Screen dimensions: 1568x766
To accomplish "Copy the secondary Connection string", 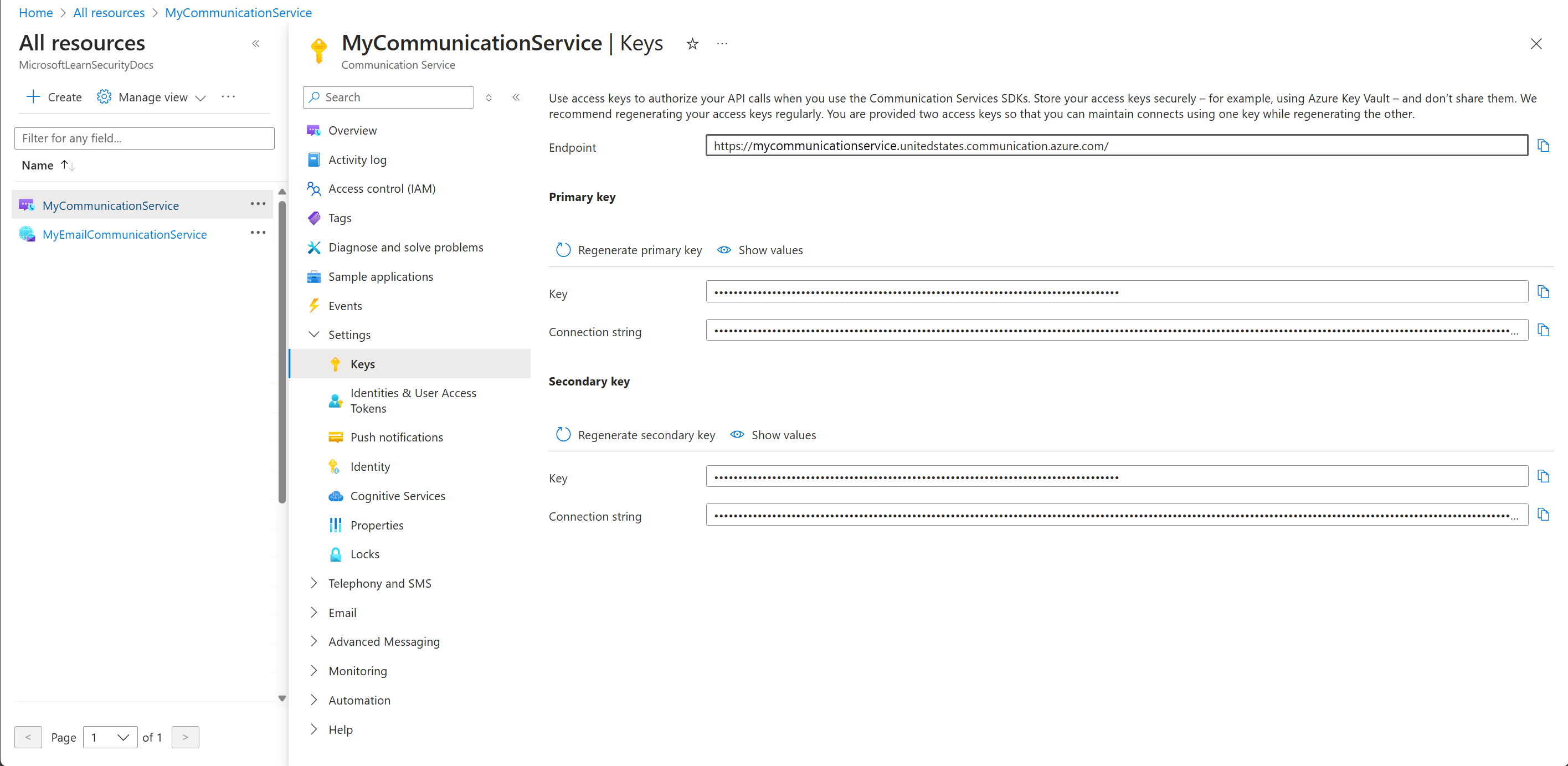I will point(1543,515).
